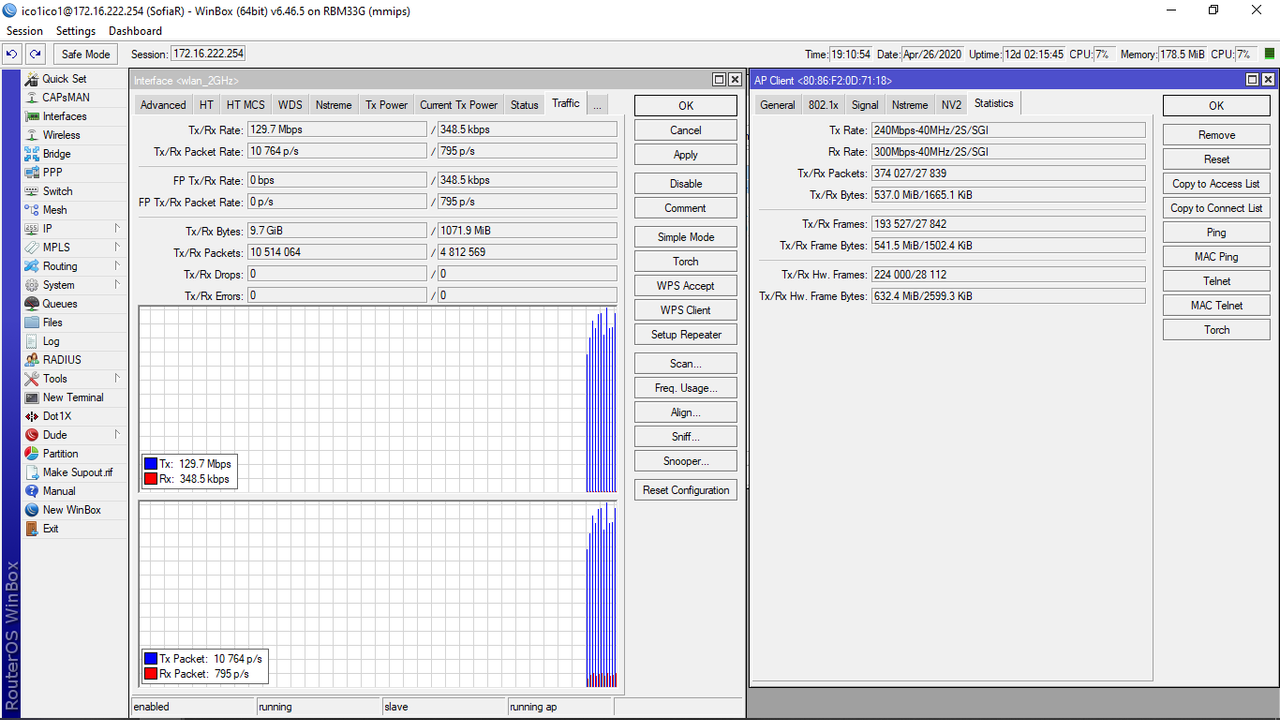Expand the Dude submenu
1280x720 pixels.
[x=116, y=435]
